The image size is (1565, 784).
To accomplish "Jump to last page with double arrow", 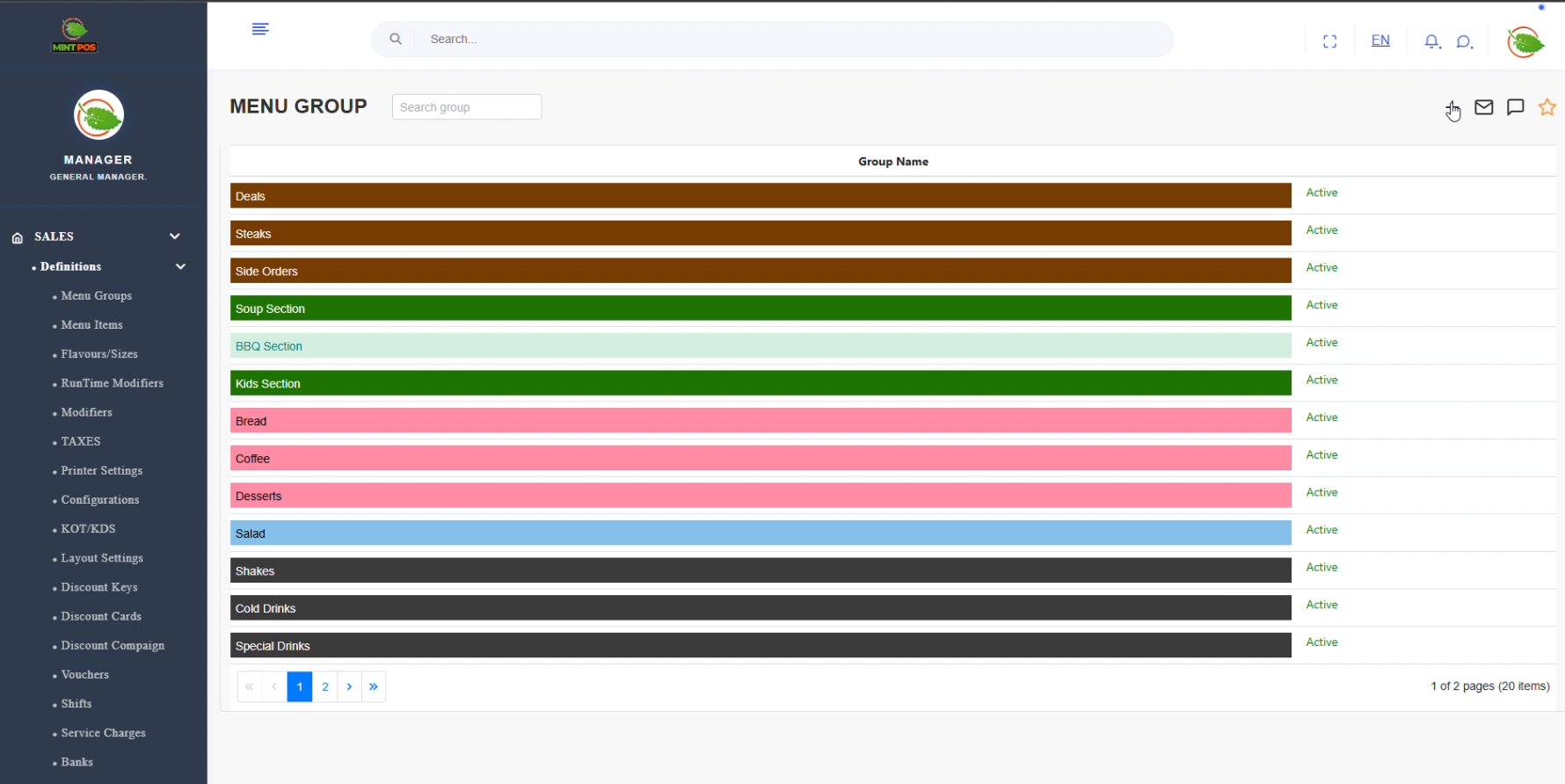I will coord(374,686).
